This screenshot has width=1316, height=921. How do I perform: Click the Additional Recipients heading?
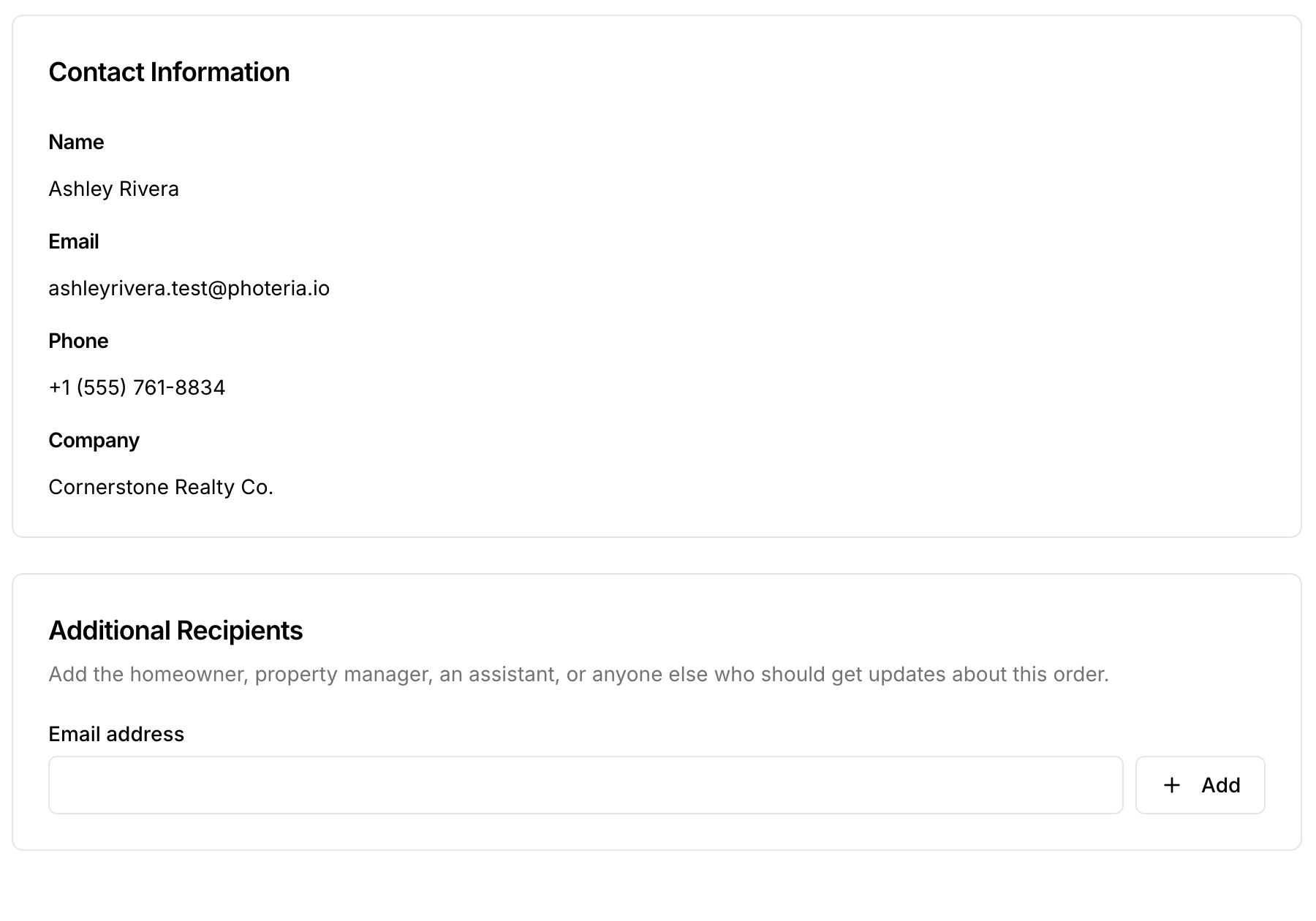click(175, 631)
